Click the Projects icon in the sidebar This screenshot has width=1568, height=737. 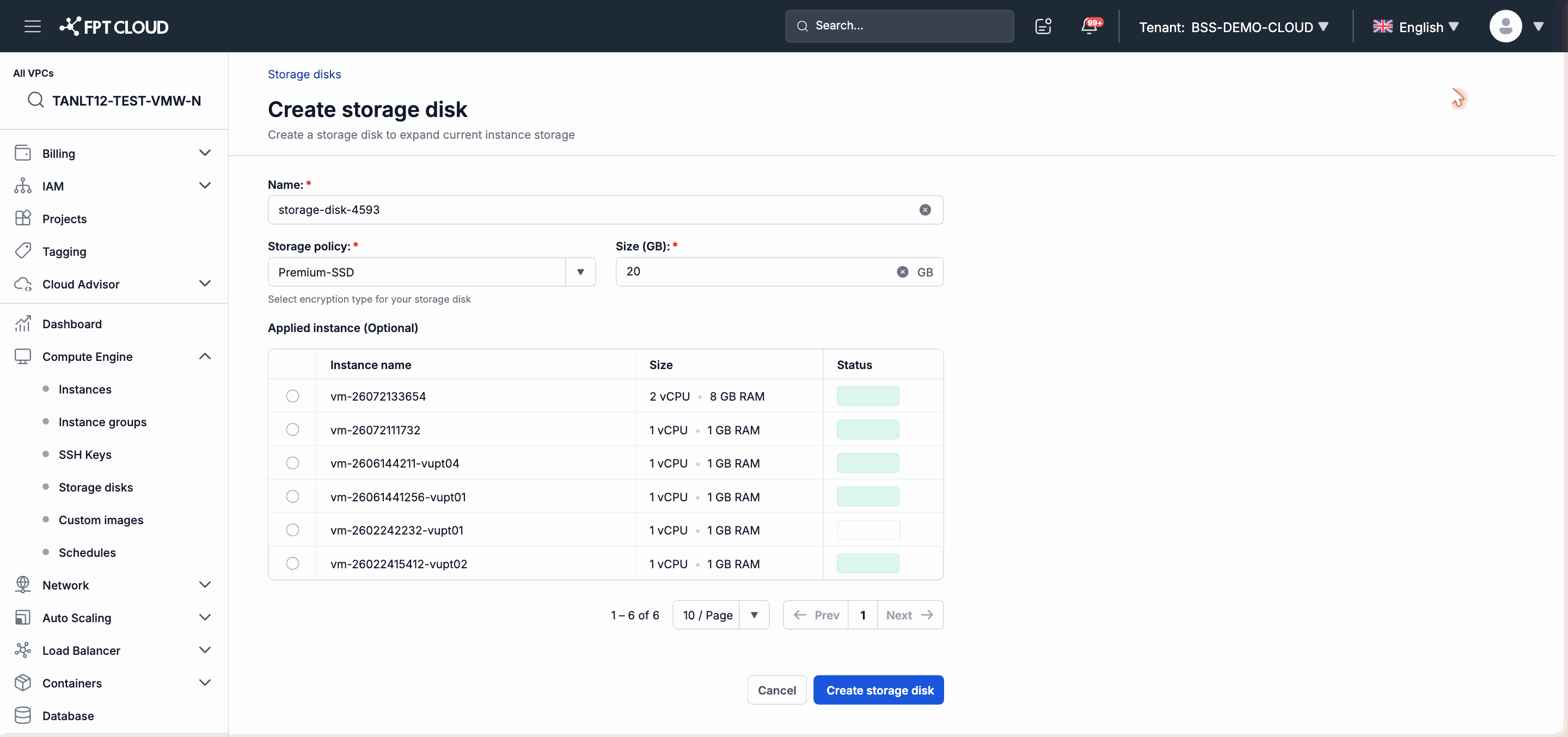pyautogui.click(x=23, y=218)
